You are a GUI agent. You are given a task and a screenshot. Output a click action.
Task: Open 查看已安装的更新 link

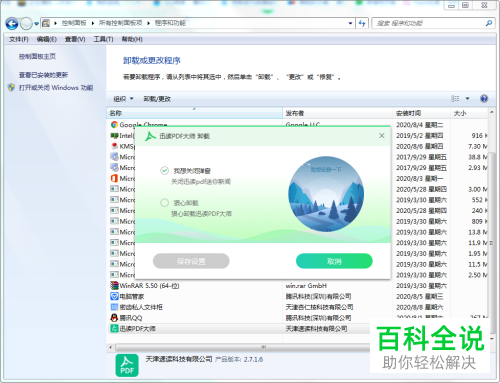click(43, 75)
